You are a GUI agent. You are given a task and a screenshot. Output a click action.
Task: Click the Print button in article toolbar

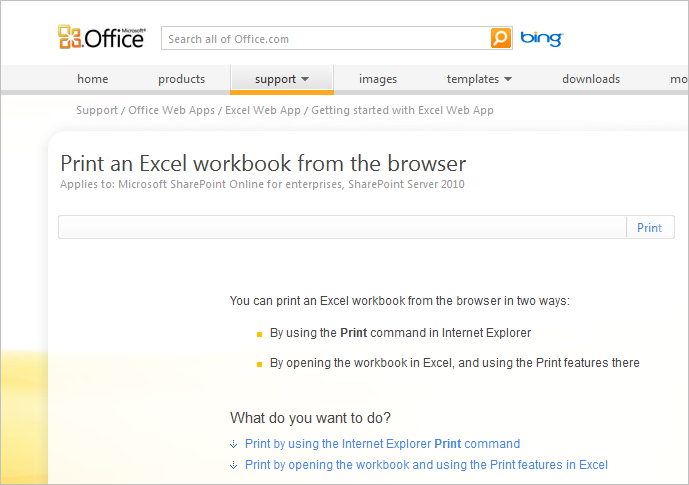click(649, 228)
